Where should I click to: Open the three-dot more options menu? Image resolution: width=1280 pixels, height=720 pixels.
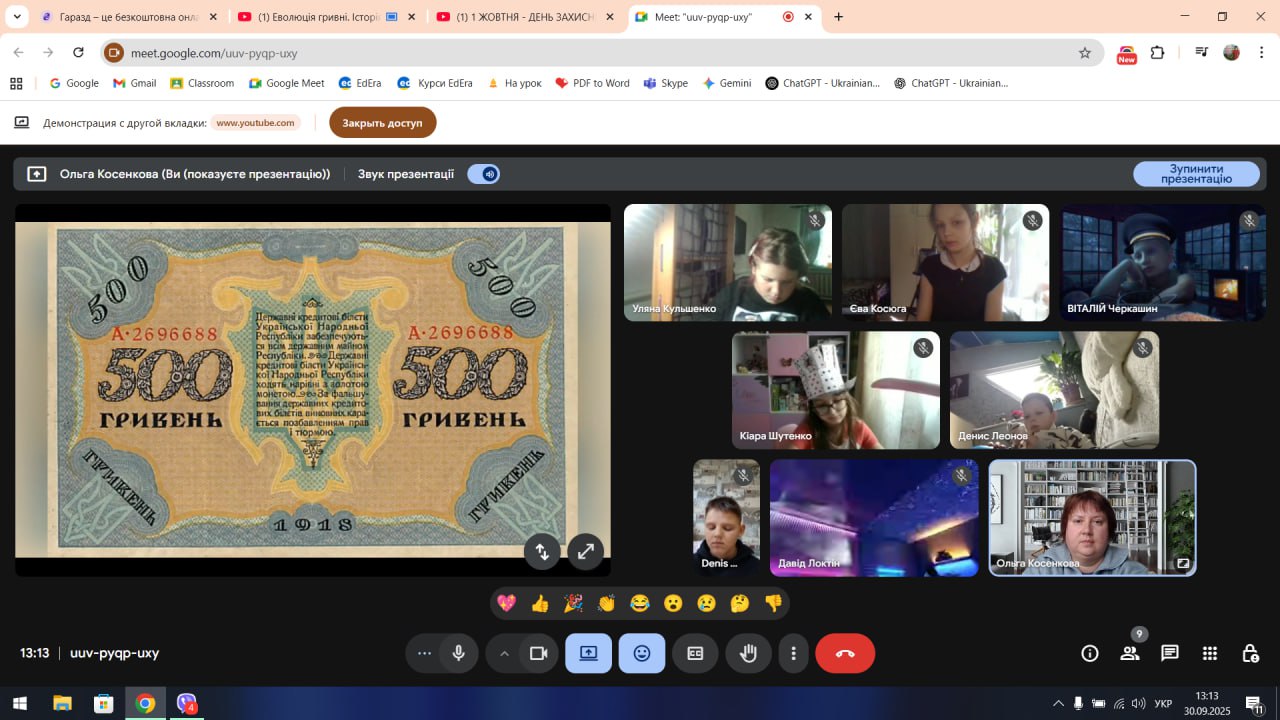click(793, 653)
